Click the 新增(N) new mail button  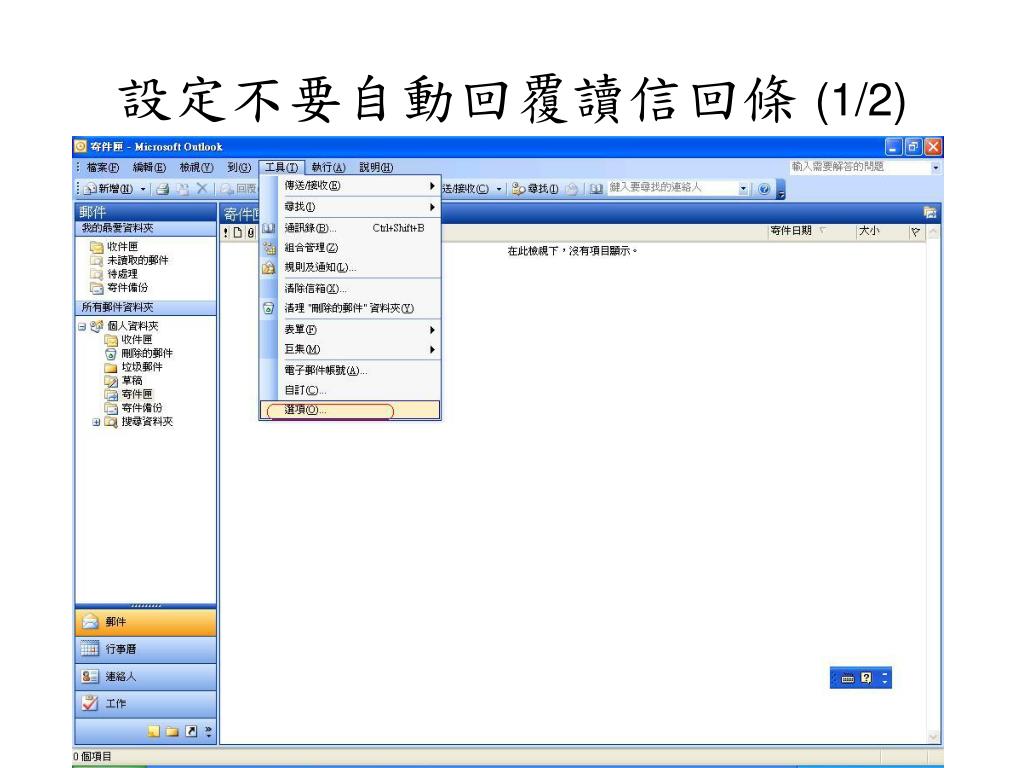pyautogui.click(x=108, y=189)
